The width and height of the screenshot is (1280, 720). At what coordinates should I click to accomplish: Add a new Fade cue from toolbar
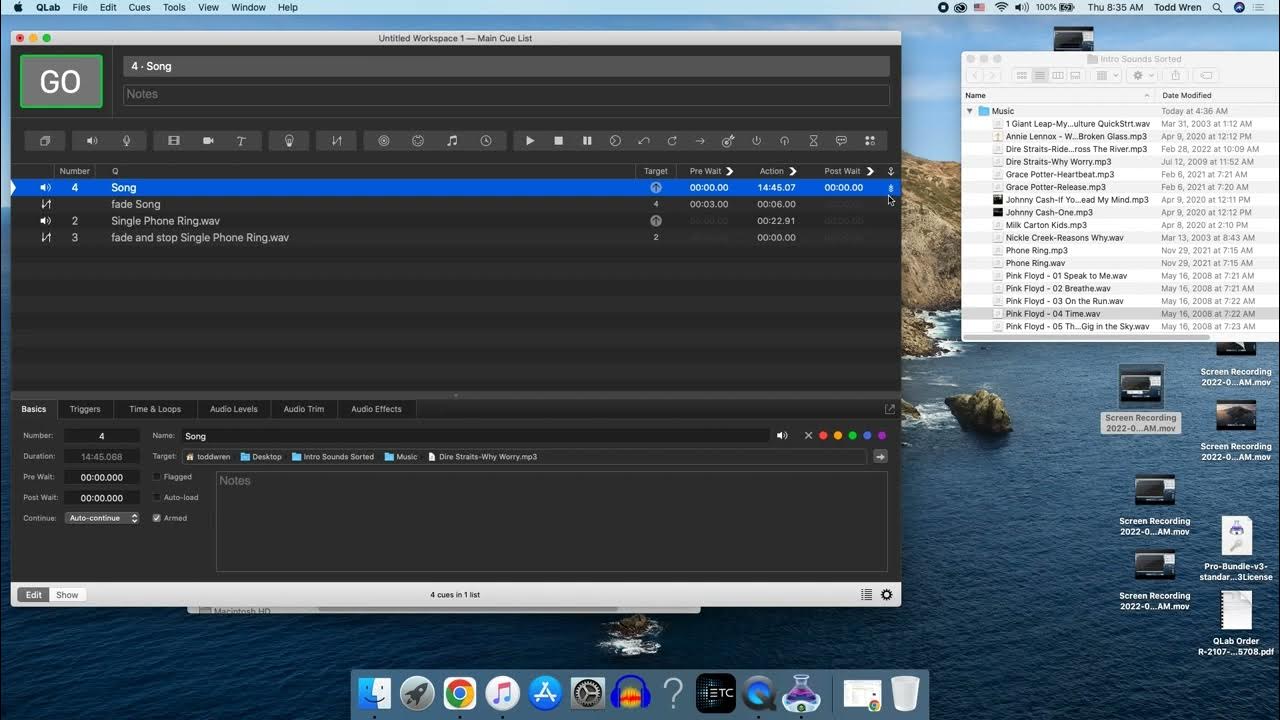337,141
